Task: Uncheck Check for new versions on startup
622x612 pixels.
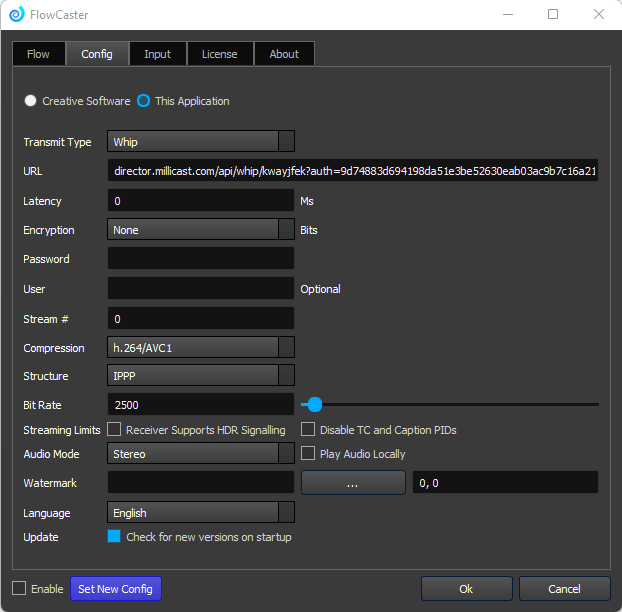Action: 114,537
